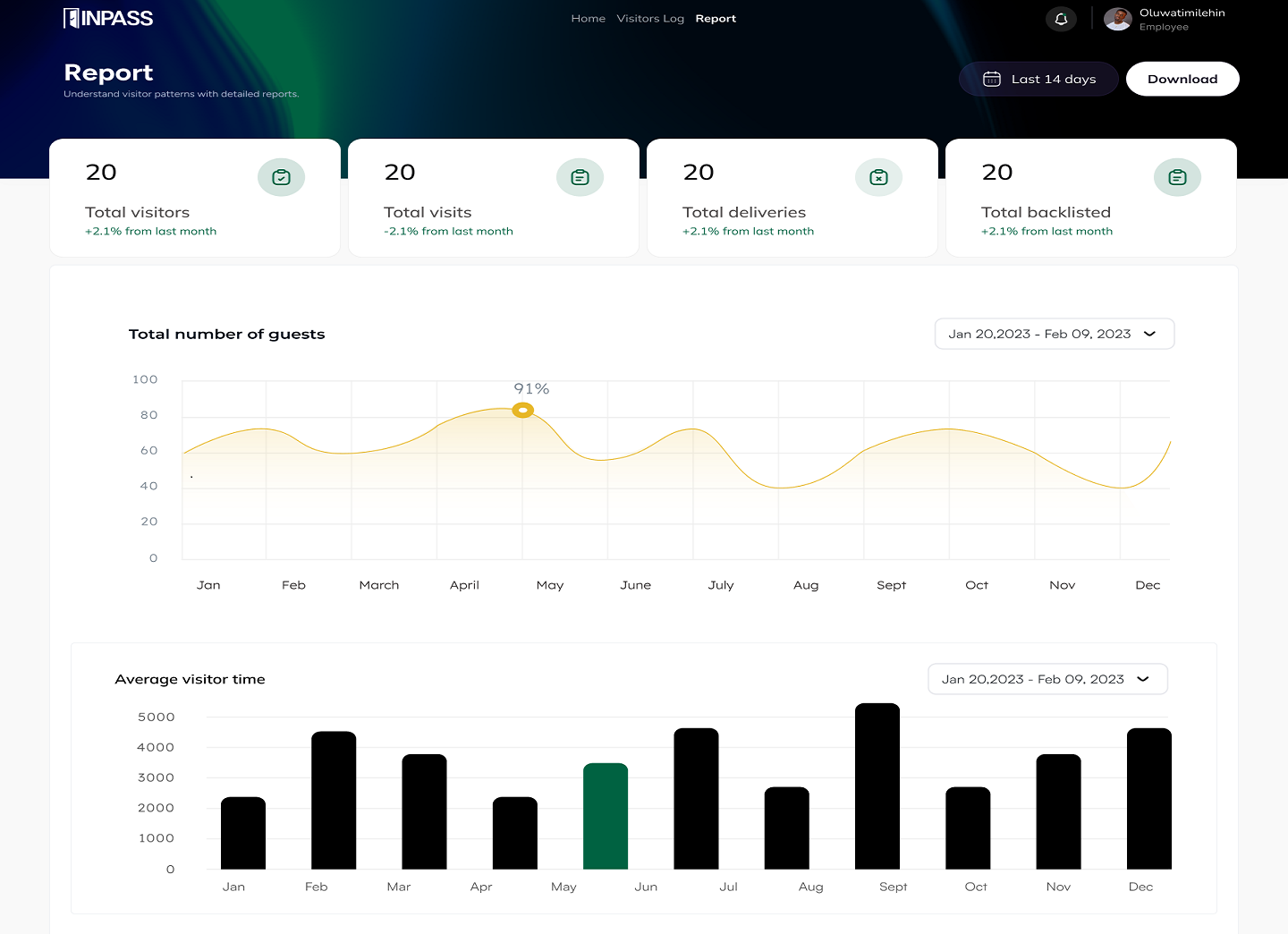Click the Dec bar in visitor time chart

click(x=1148, y=798)
